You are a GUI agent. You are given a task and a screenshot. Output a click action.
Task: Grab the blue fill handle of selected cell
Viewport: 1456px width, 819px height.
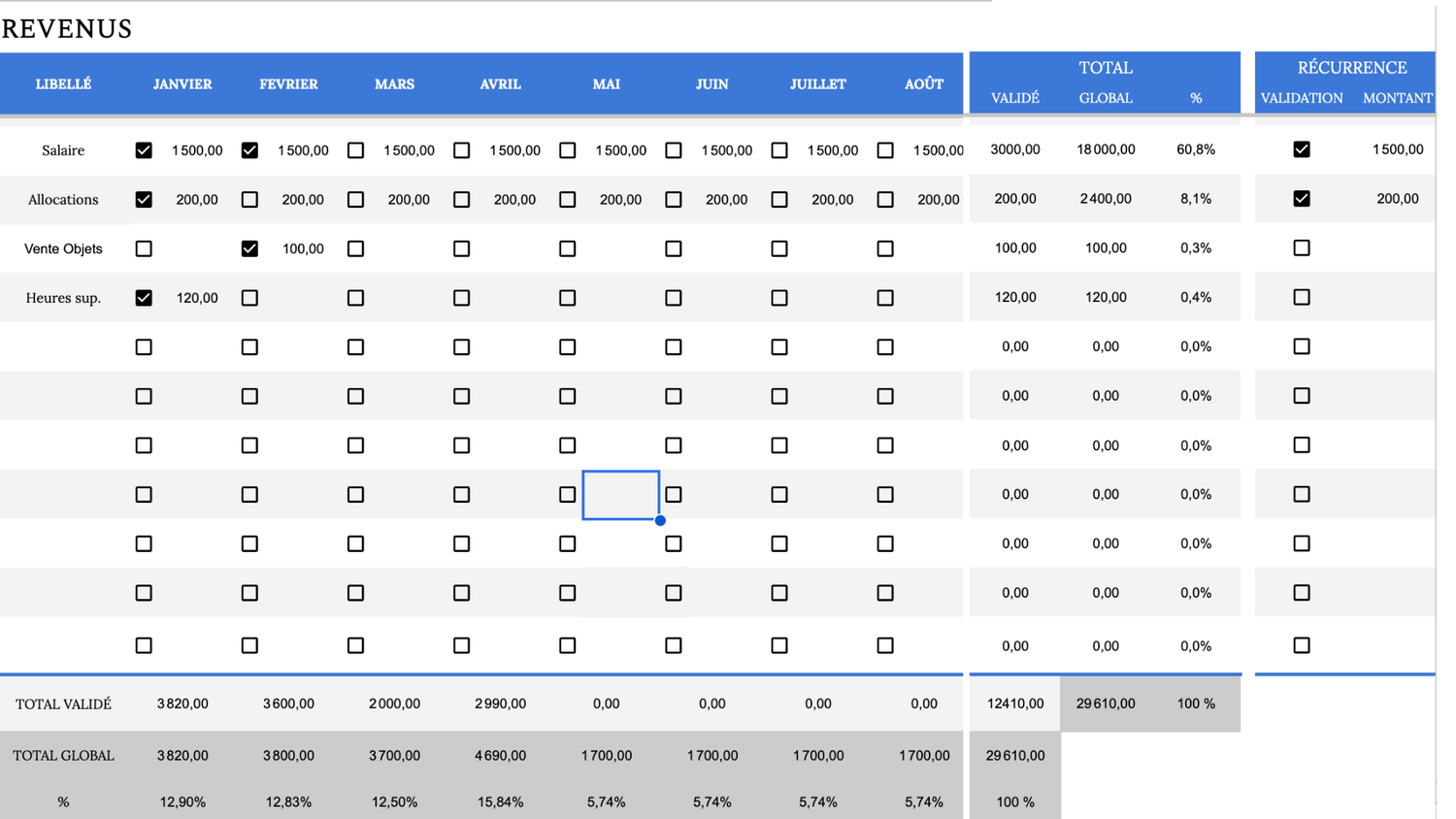660,520
